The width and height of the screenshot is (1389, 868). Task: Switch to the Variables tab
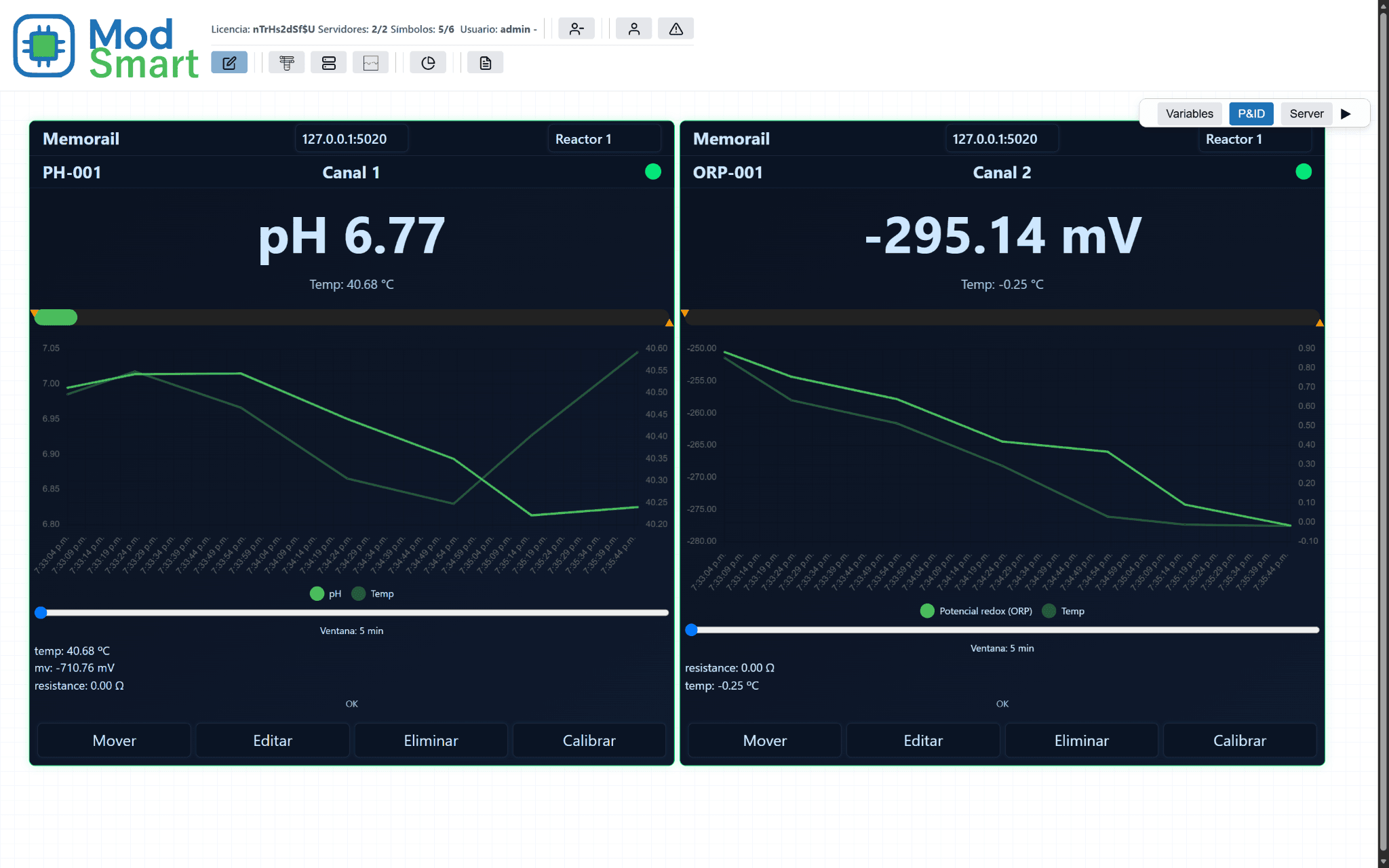coord(1190,113)
